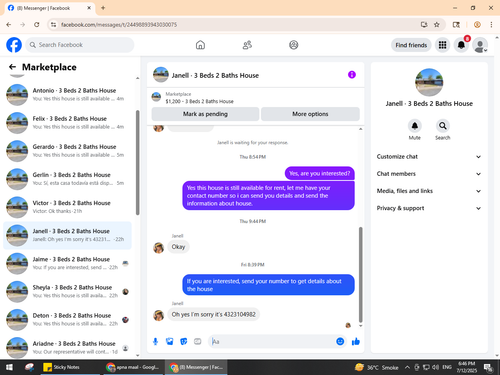500x375 pixels.
Task: Click the Find friends button
Action: coord(411,45)
